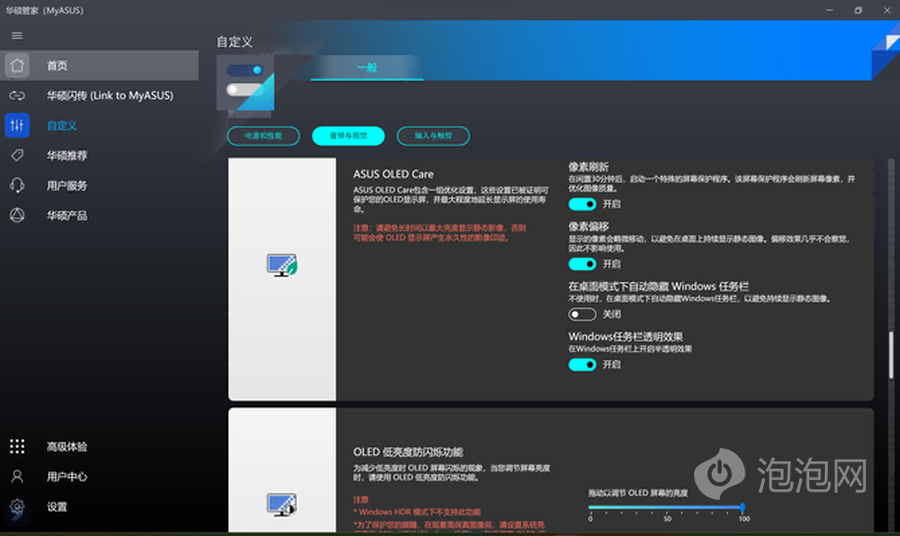Open 用户服务 section

100,185
